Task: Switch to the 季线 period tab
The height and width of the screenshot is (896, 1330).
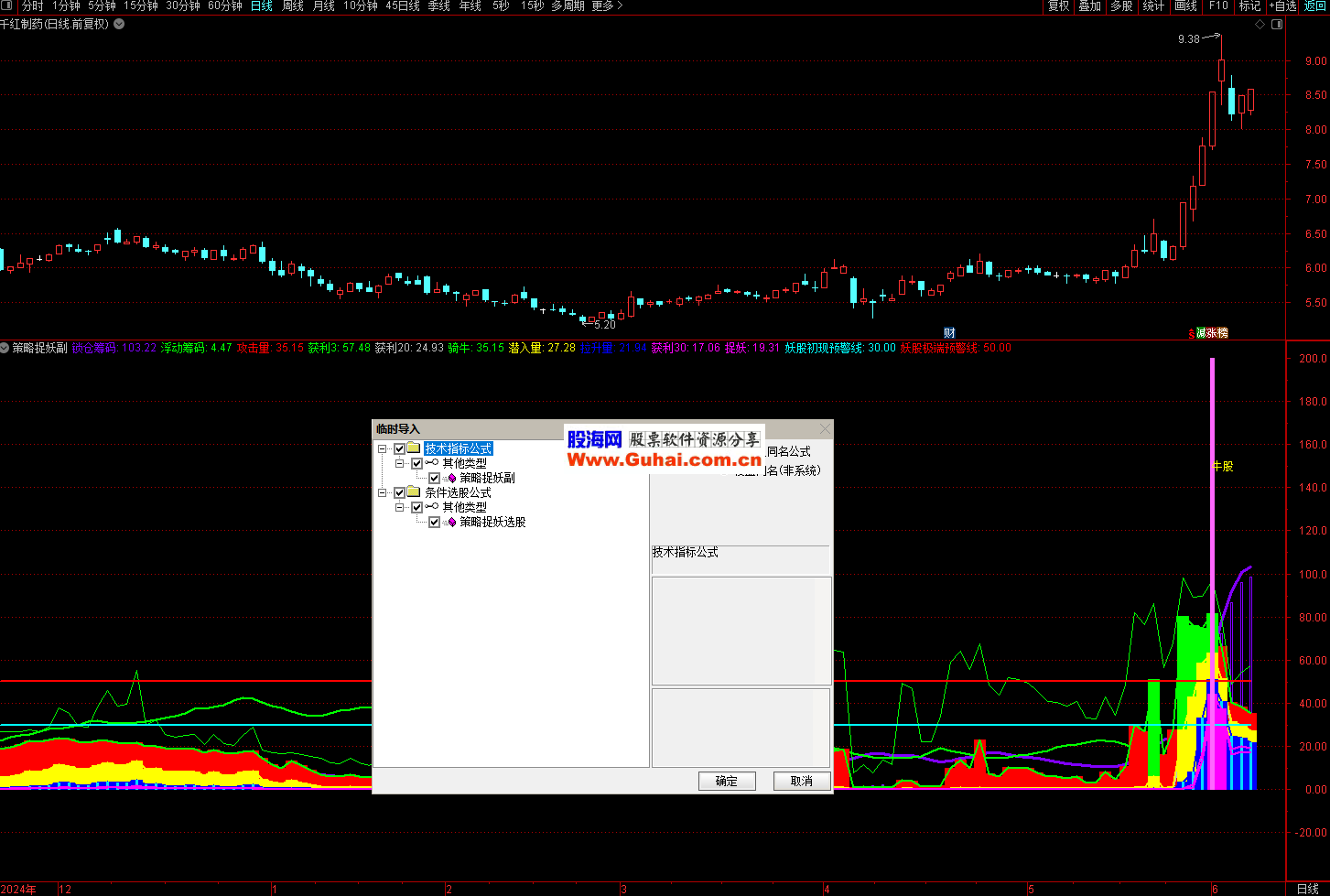Action: pos(439,5)
